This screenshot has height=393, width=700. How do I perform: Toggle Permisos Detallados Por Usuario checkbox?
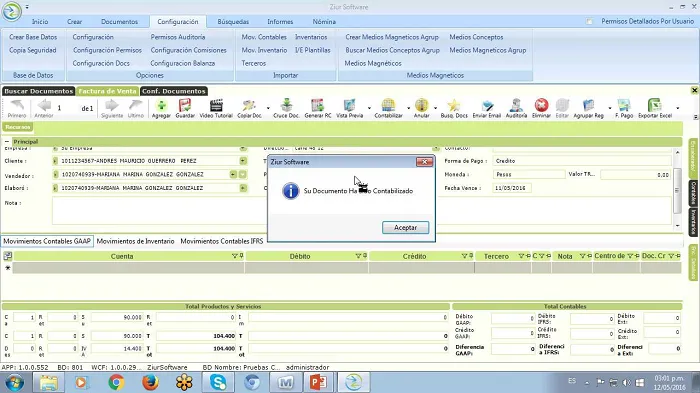tap(589, 21)
